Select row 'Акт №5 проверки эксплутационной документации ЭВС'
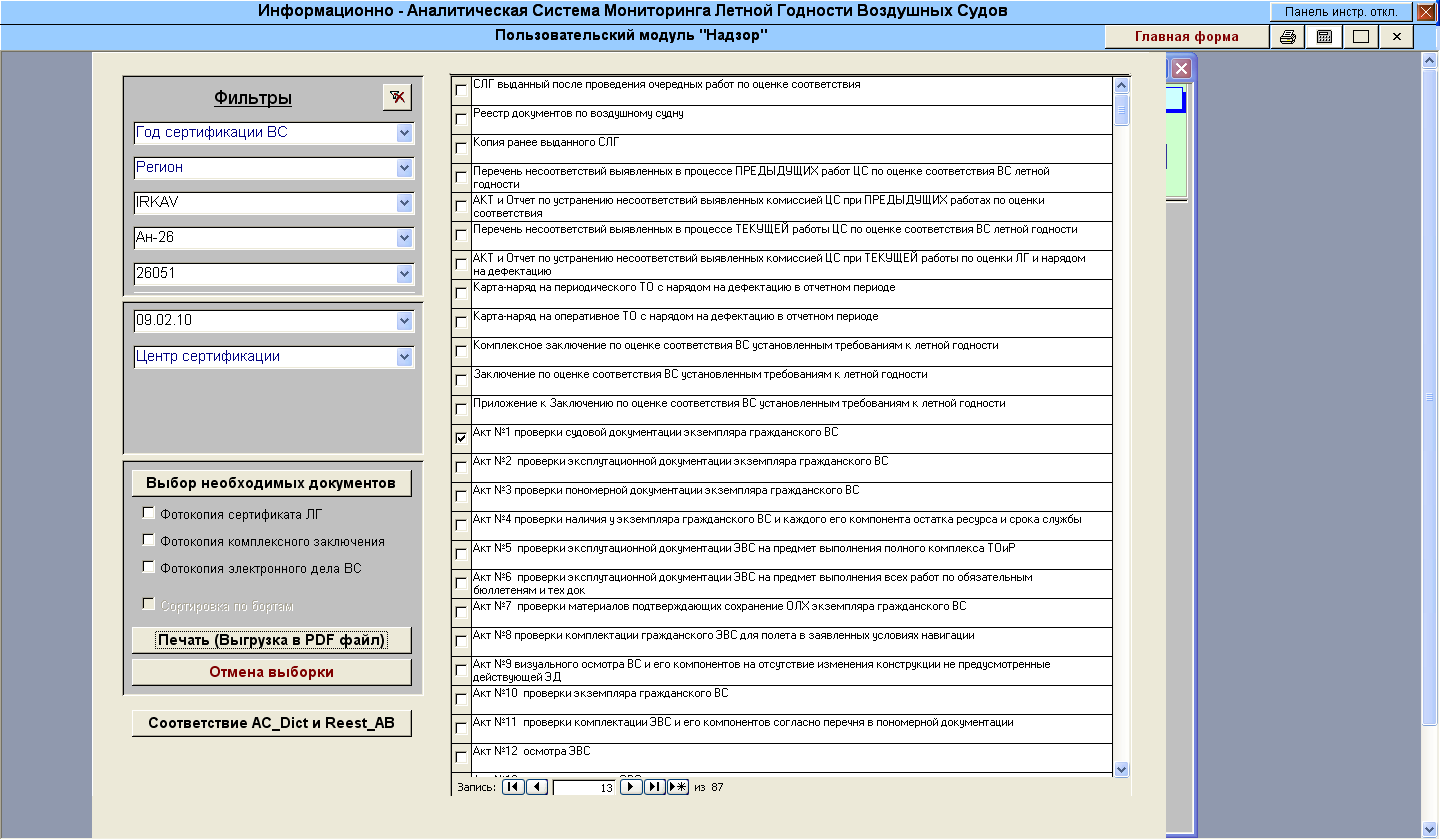The height and width of the screenshot is (839, 1441). tap(791, 555)
